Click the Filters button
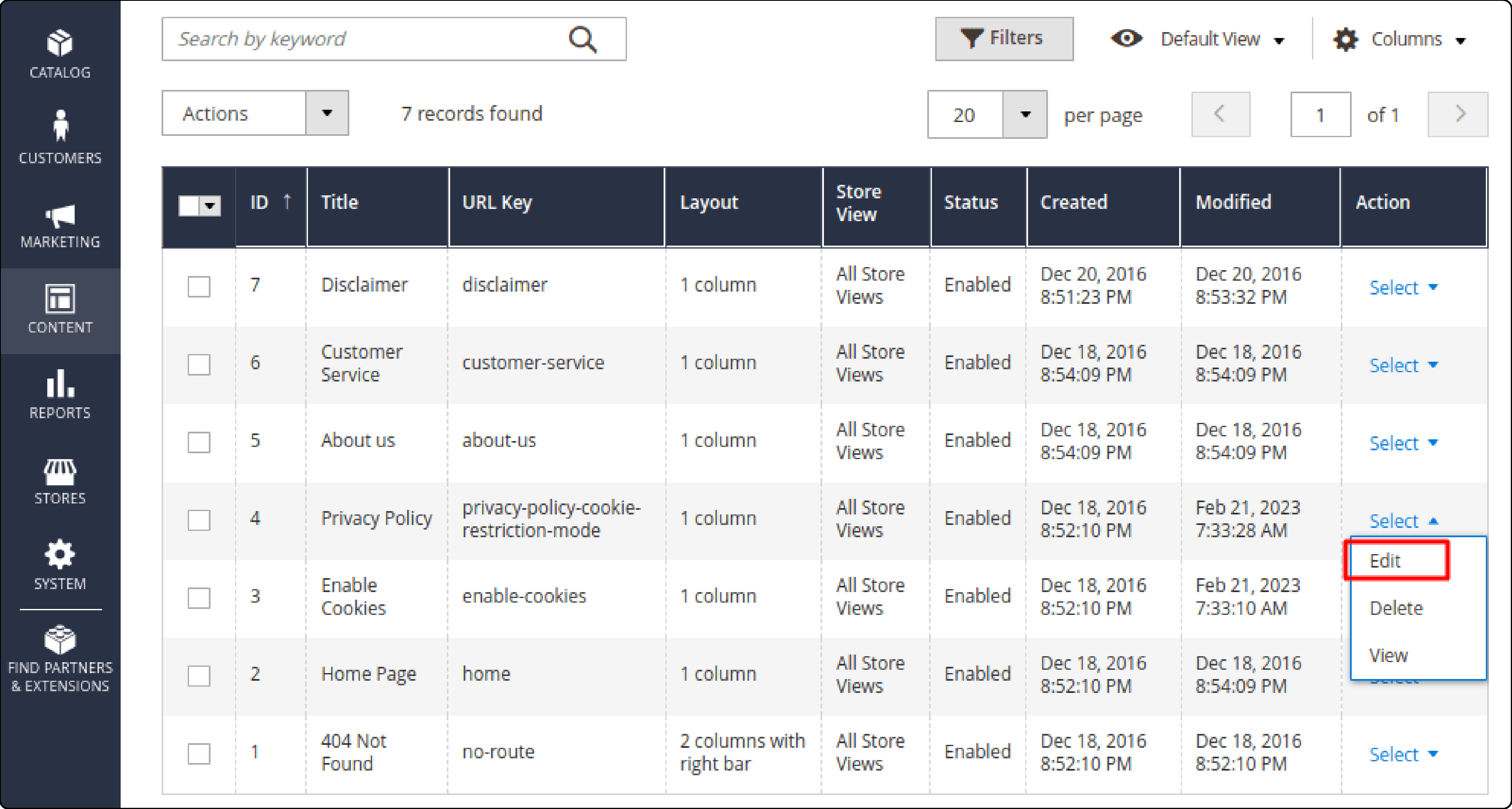This screenshot has width=1512, height=809. click(1000, 39)
